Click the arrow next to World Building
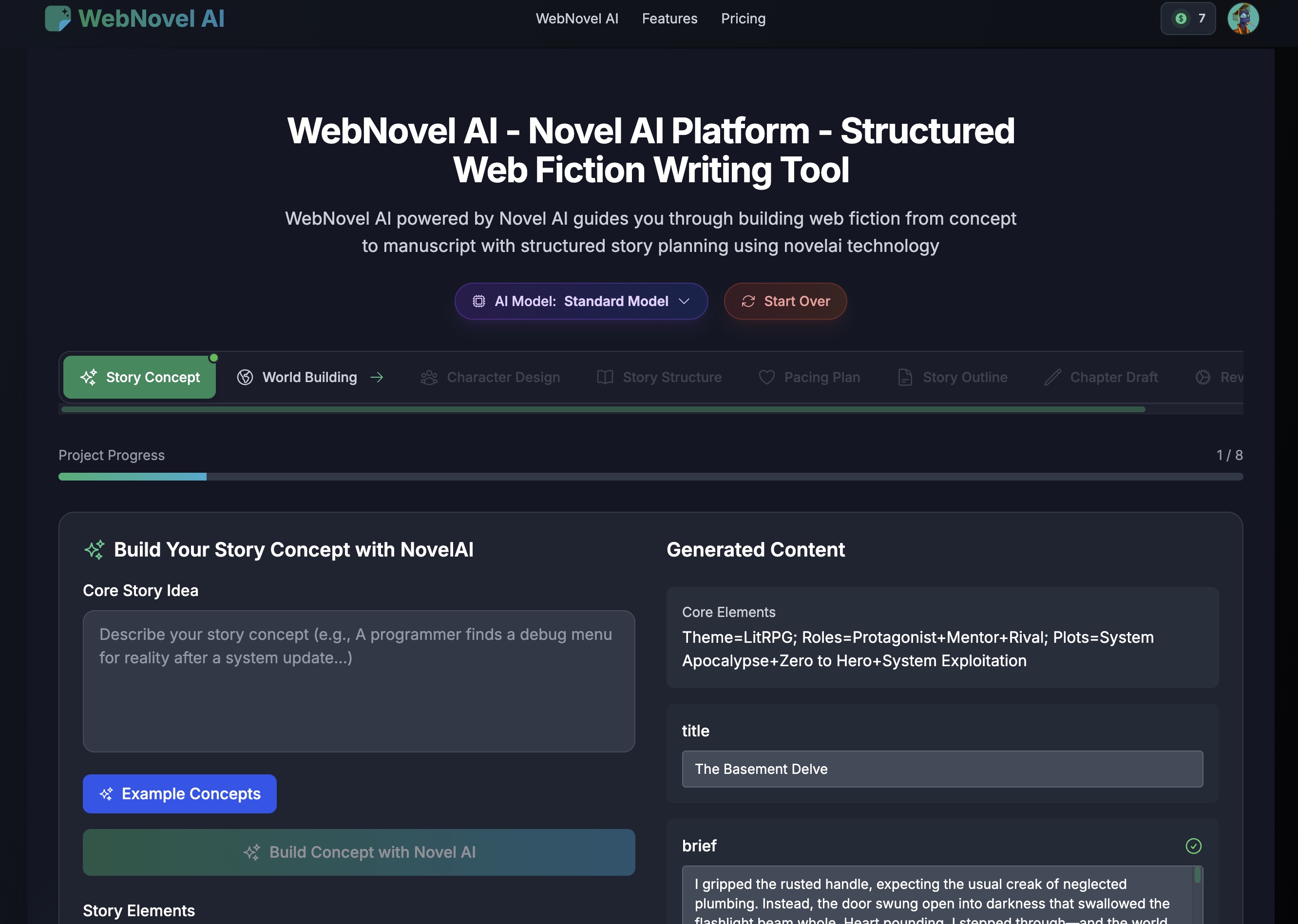The height and width of the screenshot is (924, 1298). 377,377
